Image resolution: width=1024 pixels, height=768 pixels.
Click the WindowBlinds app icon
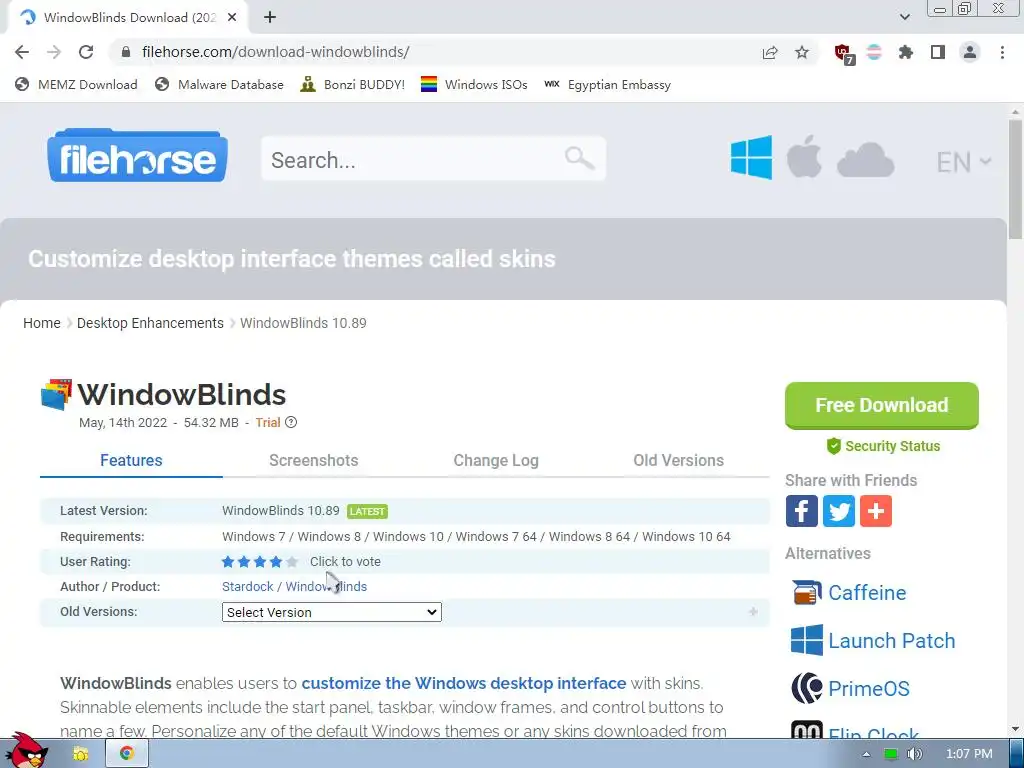pos(56,394)
